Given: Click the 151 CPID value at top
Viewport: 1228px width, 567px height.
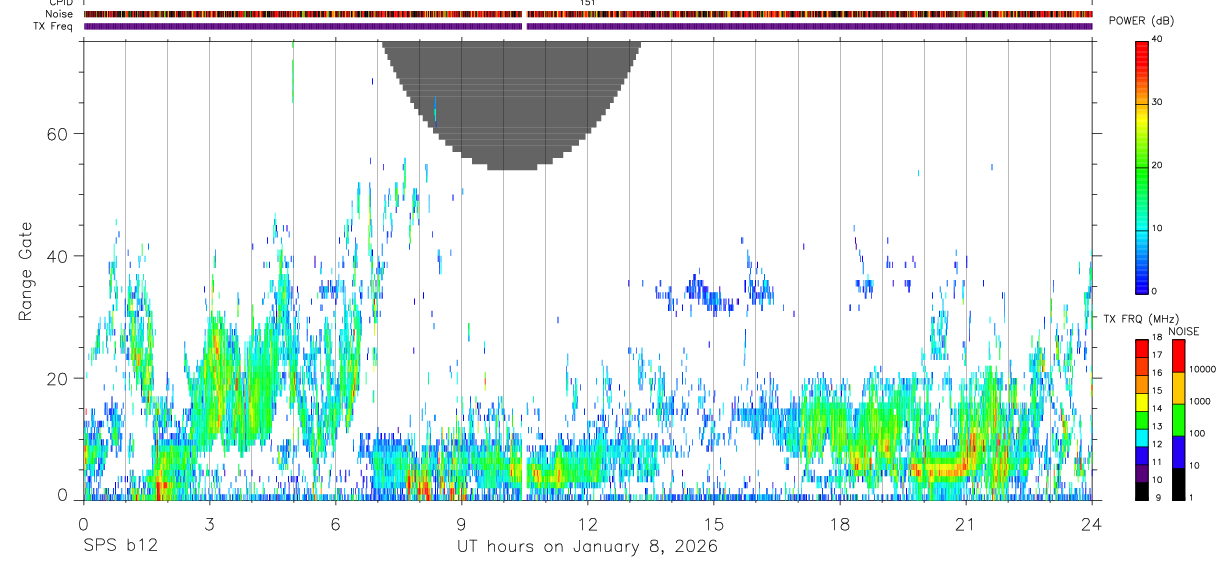Looking at the screenshot, I should 587,3.
